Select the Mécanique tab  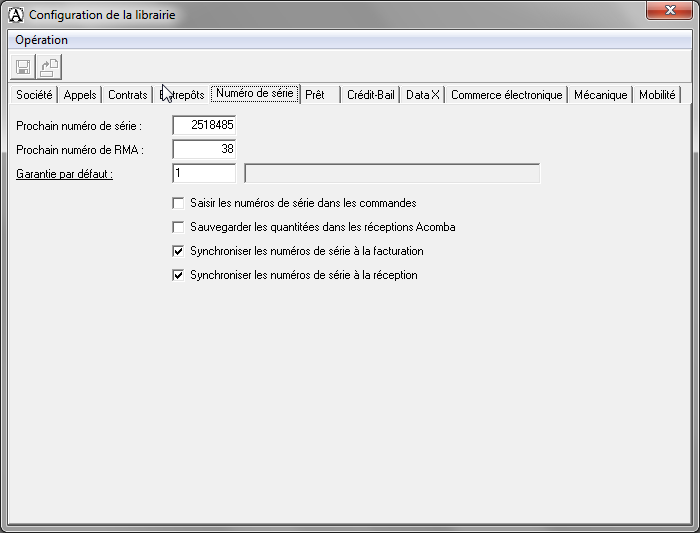600,95
